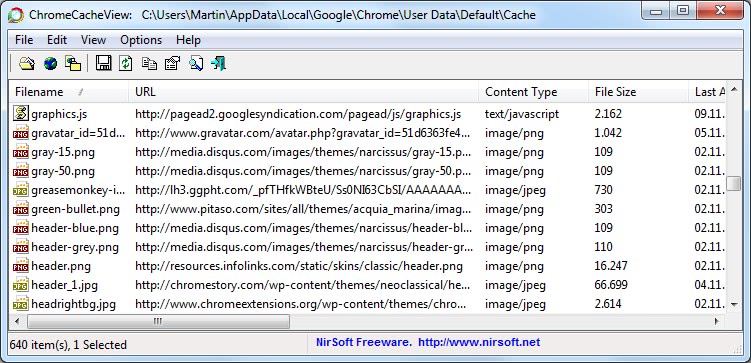Viewport: 751px width, 363px height.
Task: Click file size value 16.247
Action: [611, 266]
